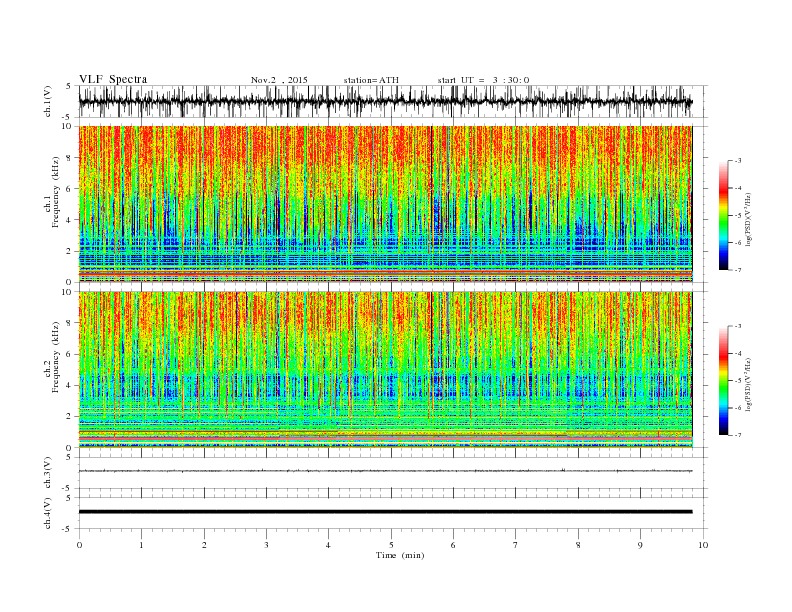792x612 pixels.
Task: Click time axis tick label "7"
Action: point(516,545)
